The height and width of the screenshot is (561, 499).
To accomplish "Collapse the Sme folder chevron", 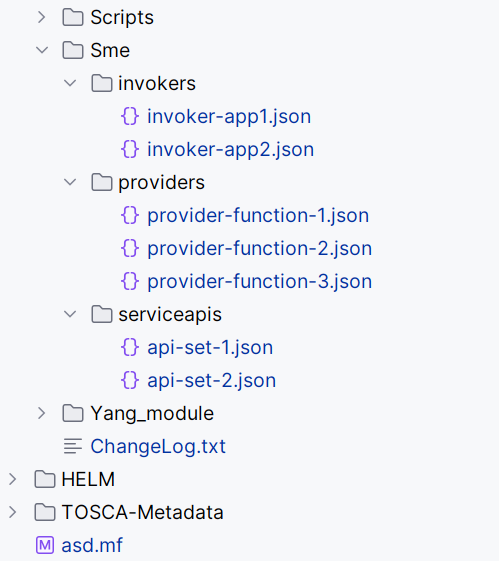I will 42,50.
